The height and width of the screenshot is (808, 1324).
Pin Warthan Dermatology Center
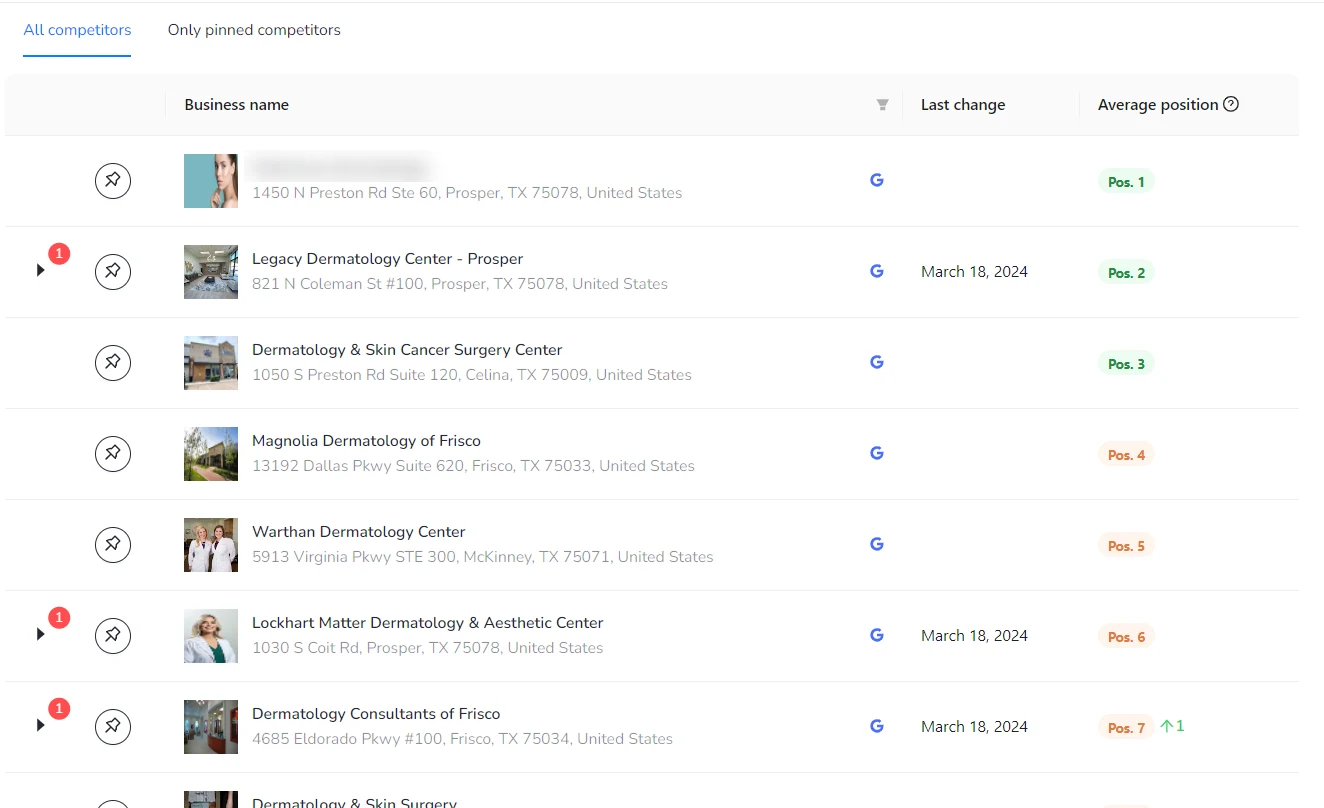click(113, 545)
